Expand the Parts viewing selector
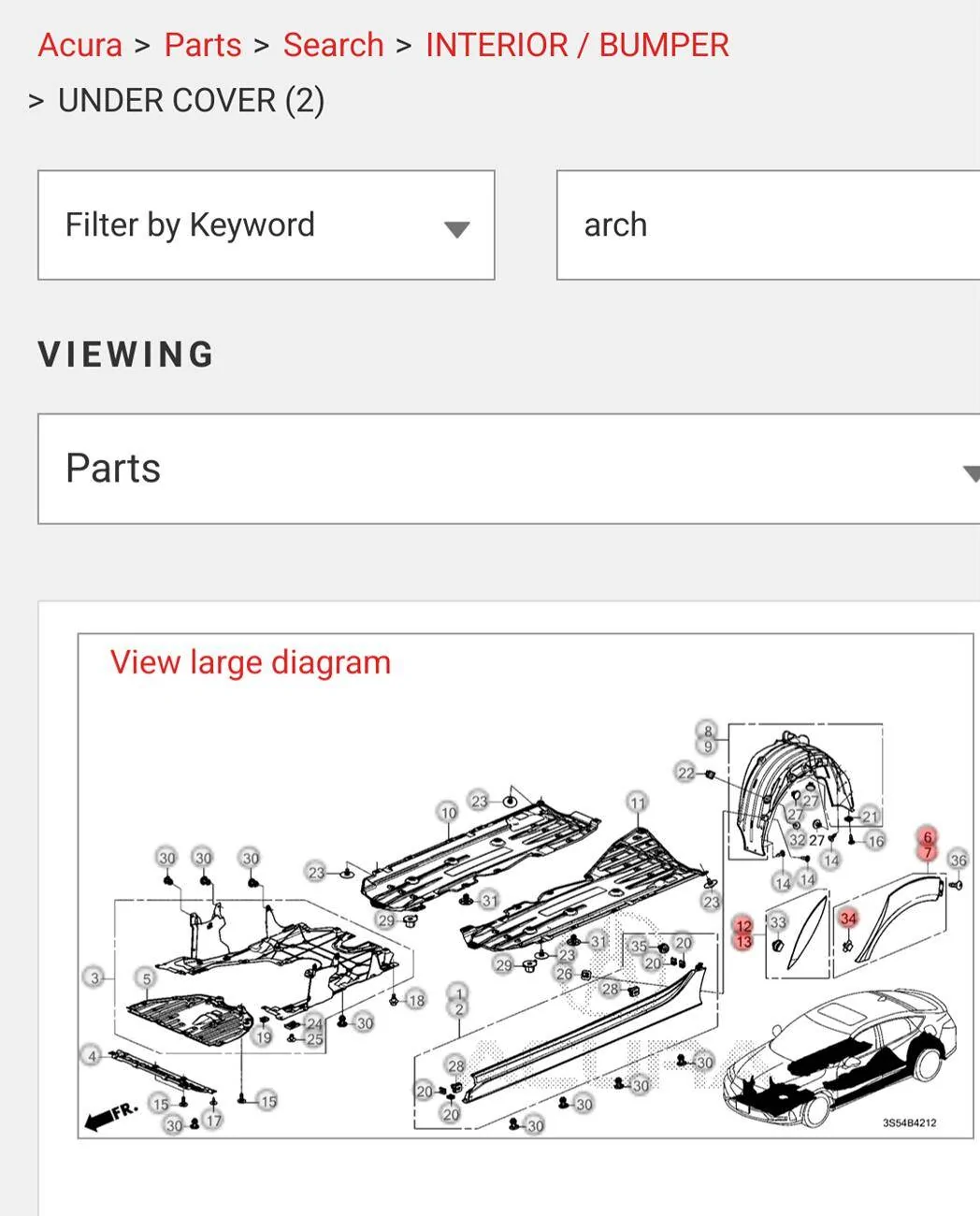The height and width of the screenshot is (1216, 980). click(508, 468)
